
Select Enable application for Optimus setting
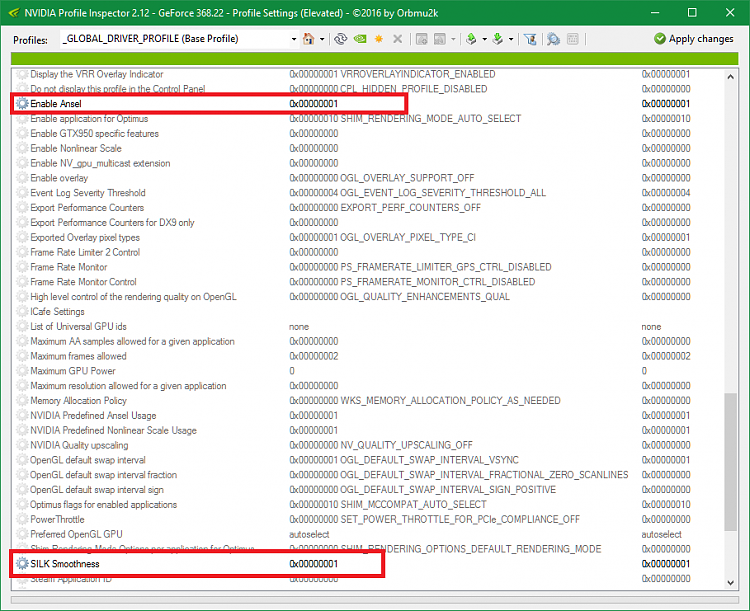(368, 119)
